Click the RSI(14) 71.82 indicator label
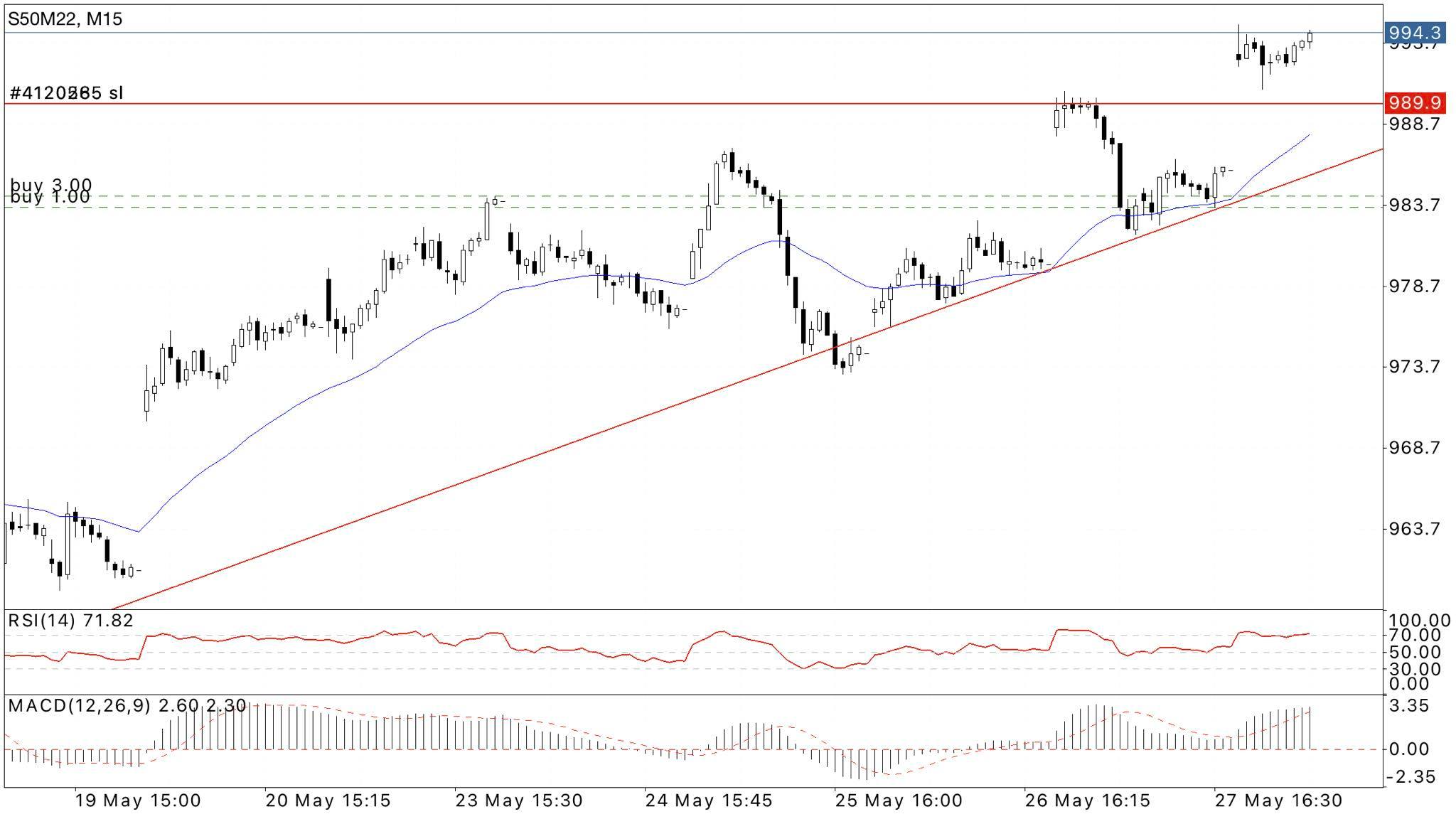Viewport: 1456px width, 819px height. tap(70, 621)
